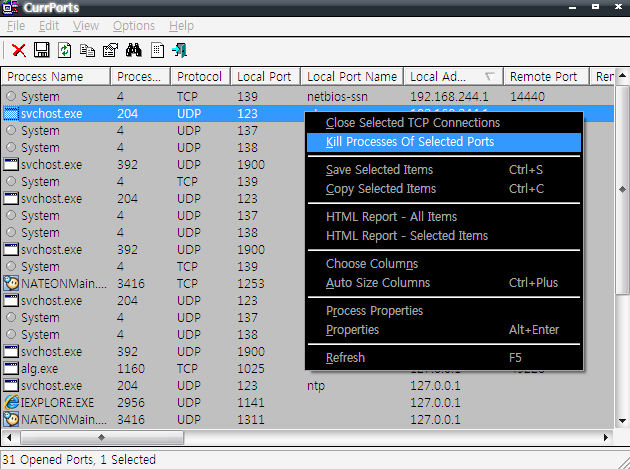Open the View menu
630x469 pixels.
point(86,26)
